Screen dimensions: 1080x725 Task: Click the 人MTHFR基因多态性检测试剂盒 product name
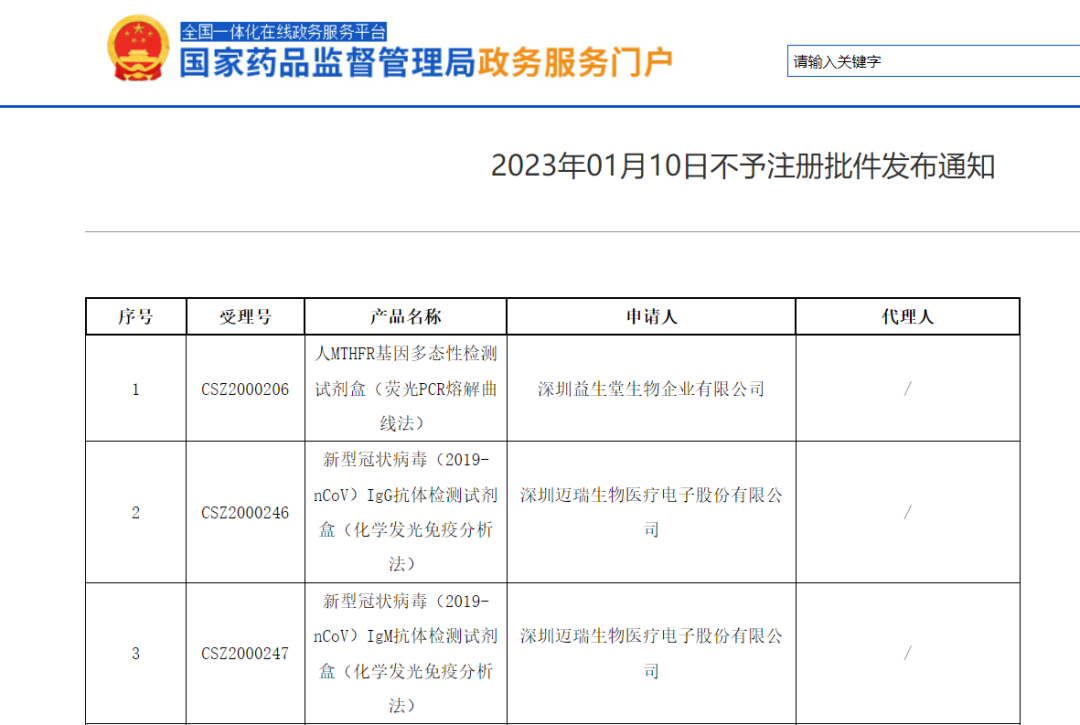click(x=405, y=389)
